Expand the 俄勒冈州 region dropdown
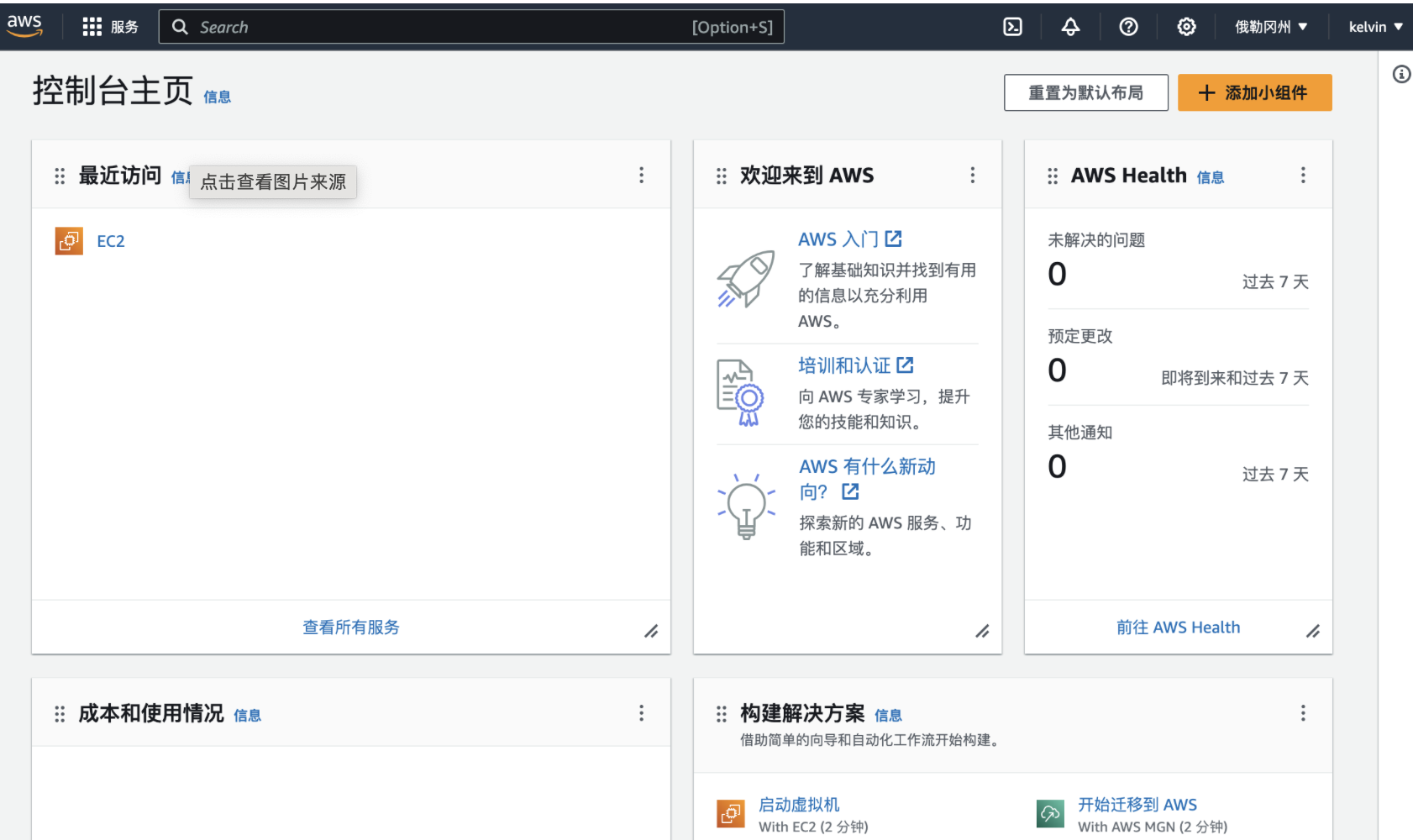This screenshot has width=1413, height=840. coord(1271,27)
